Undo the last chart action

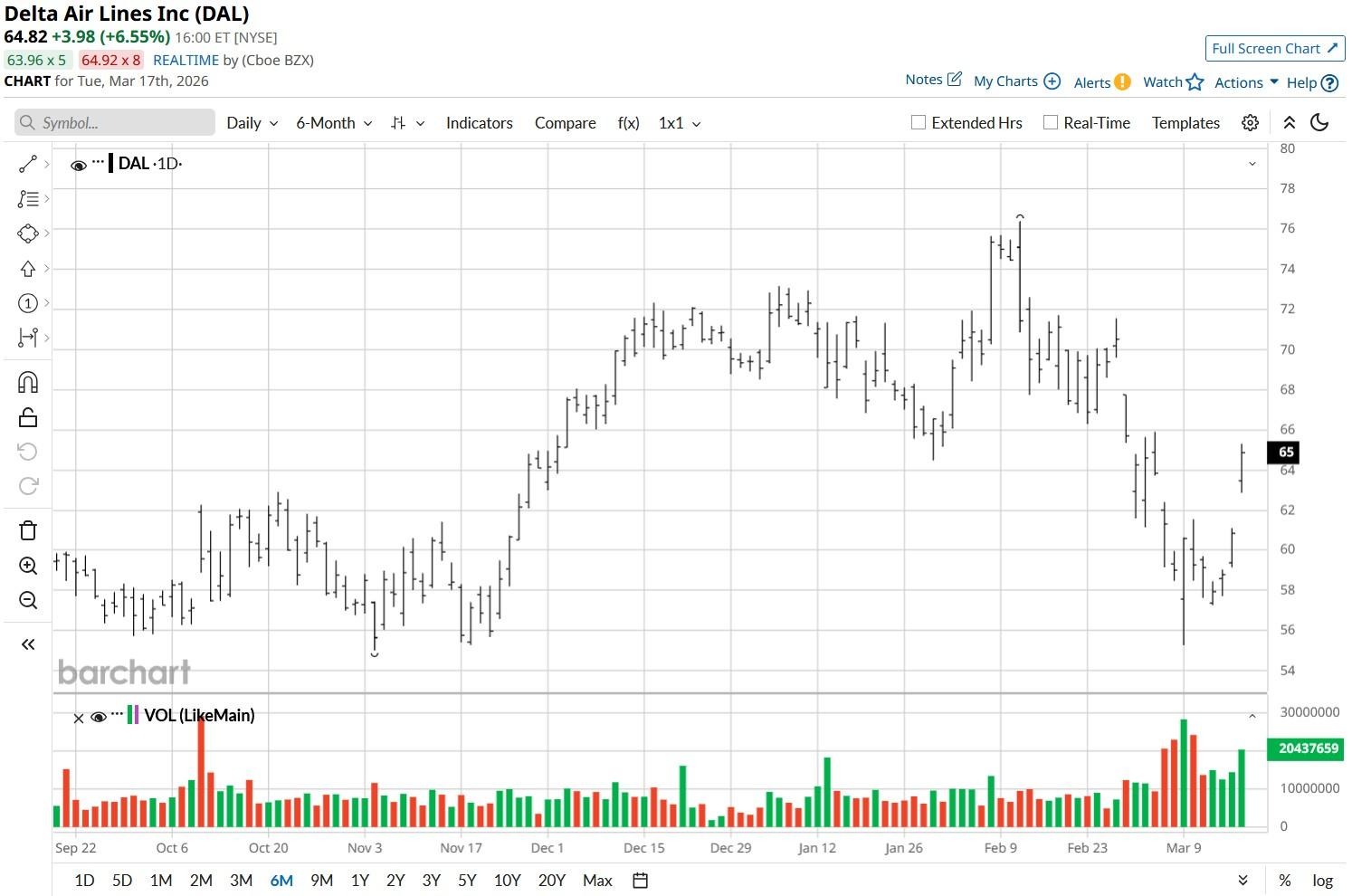tap(28, 452)
